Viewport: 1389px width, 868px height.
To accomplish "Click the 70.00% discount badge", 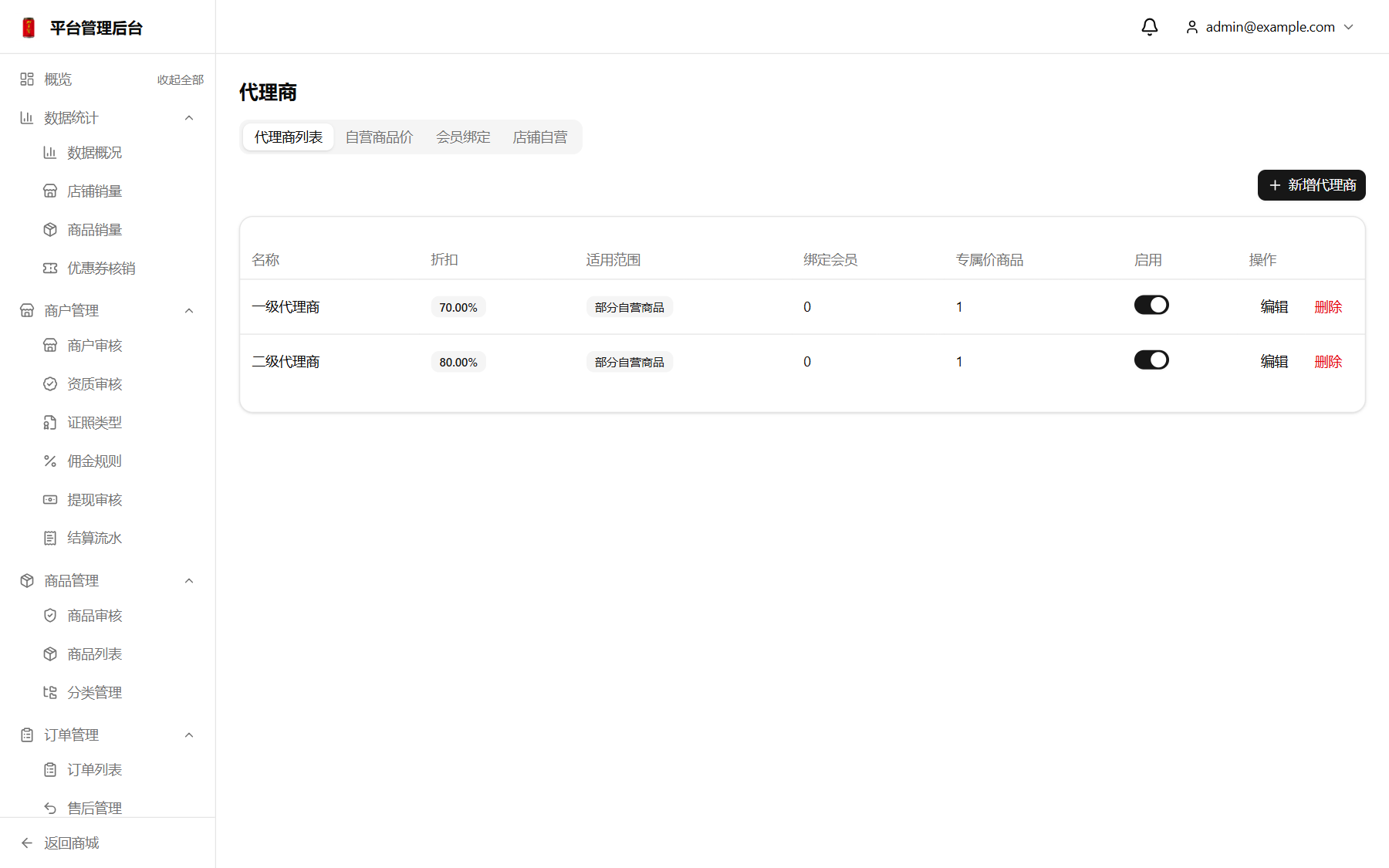I will [x=458, y=307].
